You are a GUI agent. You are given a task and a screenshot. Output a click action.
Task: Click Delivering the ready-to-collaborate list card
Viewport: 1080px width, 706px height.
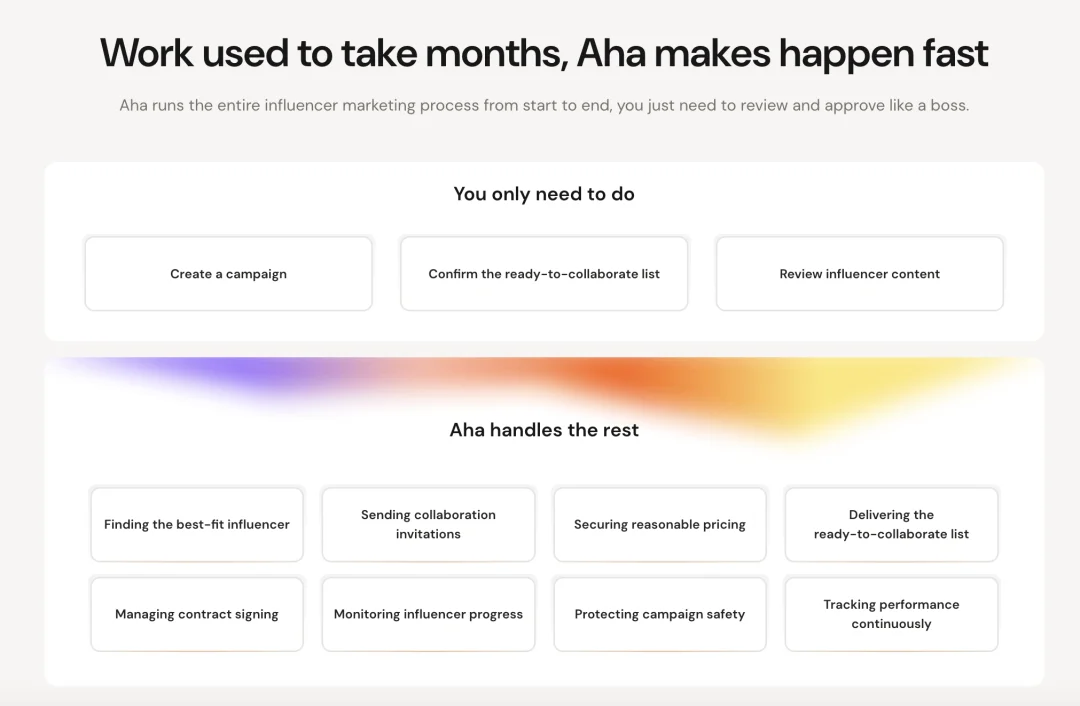(x=891, y=524)
